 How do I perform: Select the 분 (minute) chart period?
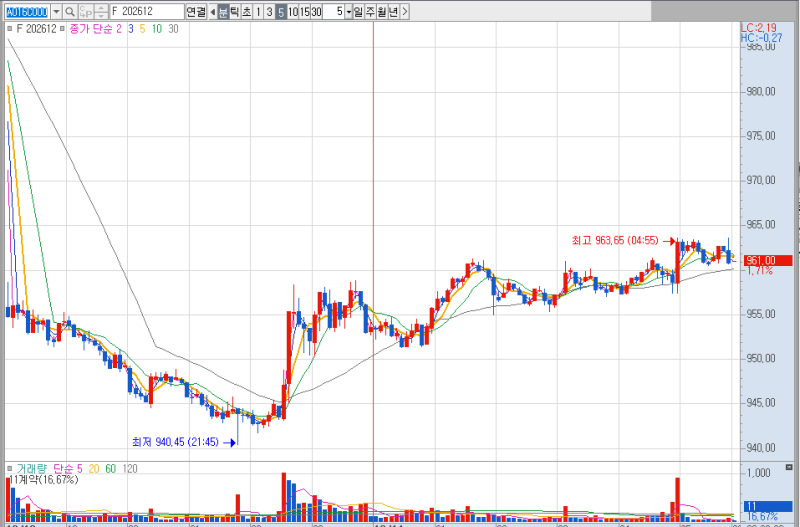[x=223, y=11]
